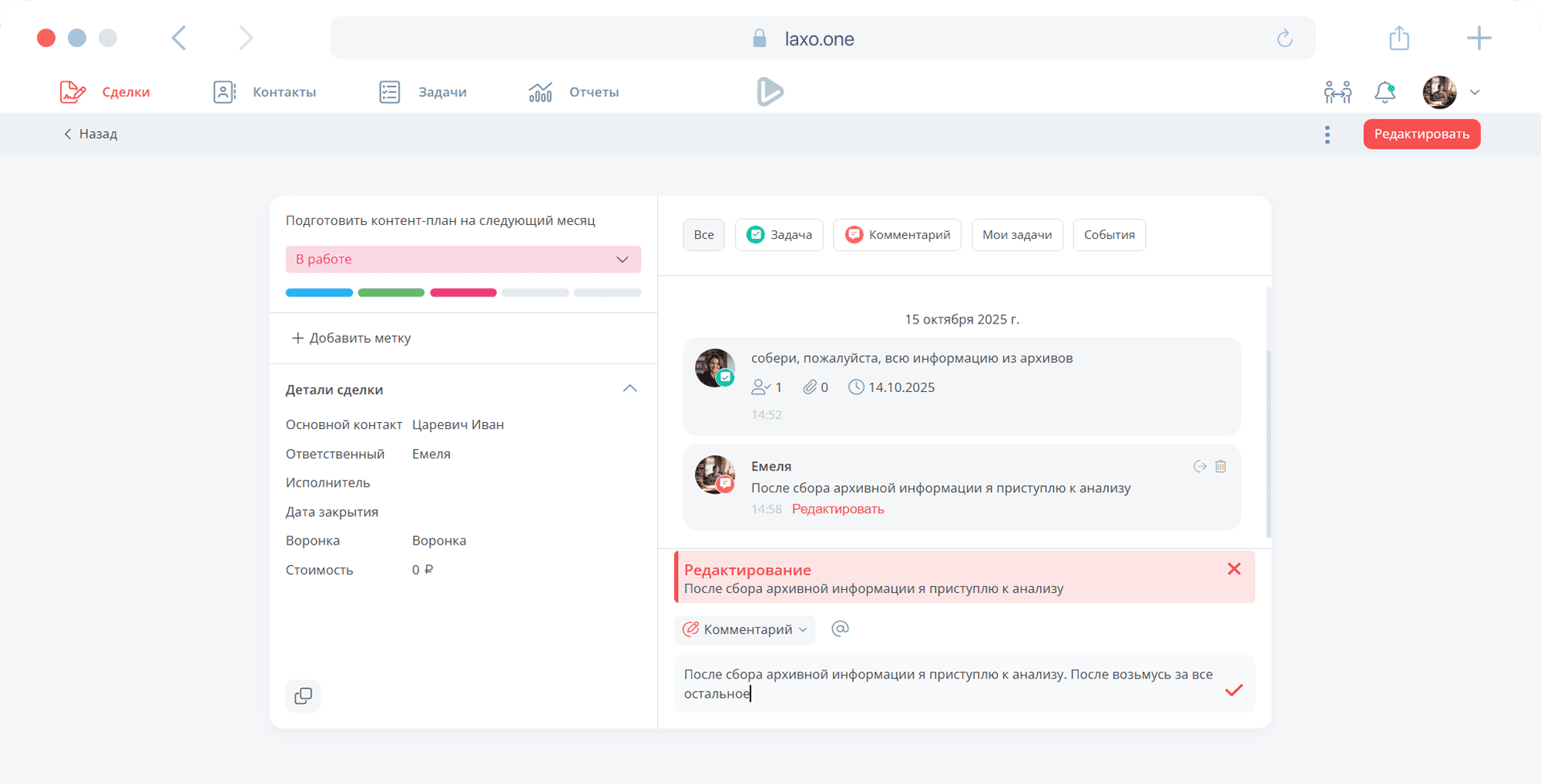The height and width of the screenshot is (784, 1541).
Task: Click the copy icon at panel bottom
Action: pyautogui.click(x=303, y=696)
